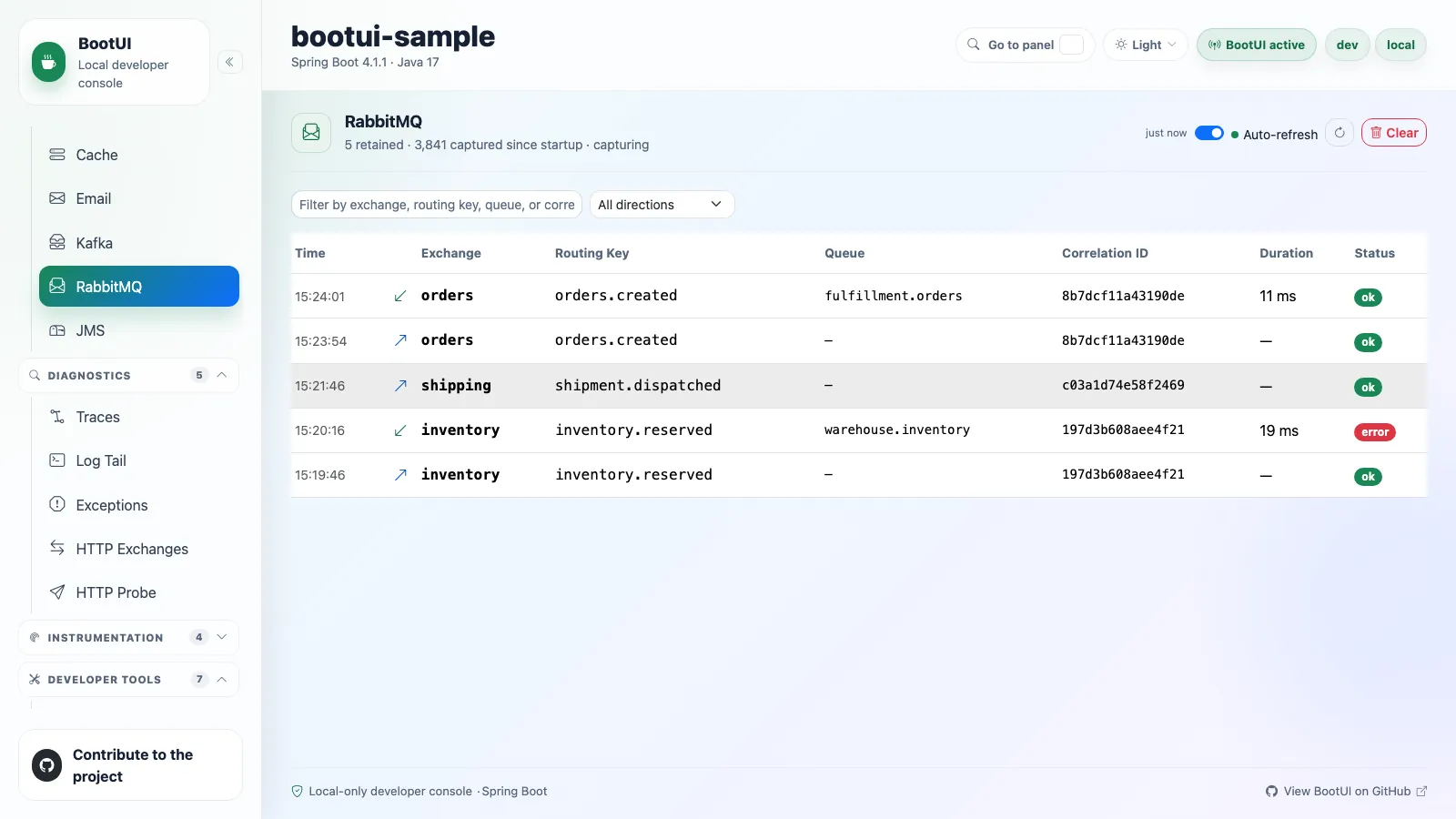Focus the exchange/routing key filter field
This screenshot has width=1456, height=819.
click(437, 205)
